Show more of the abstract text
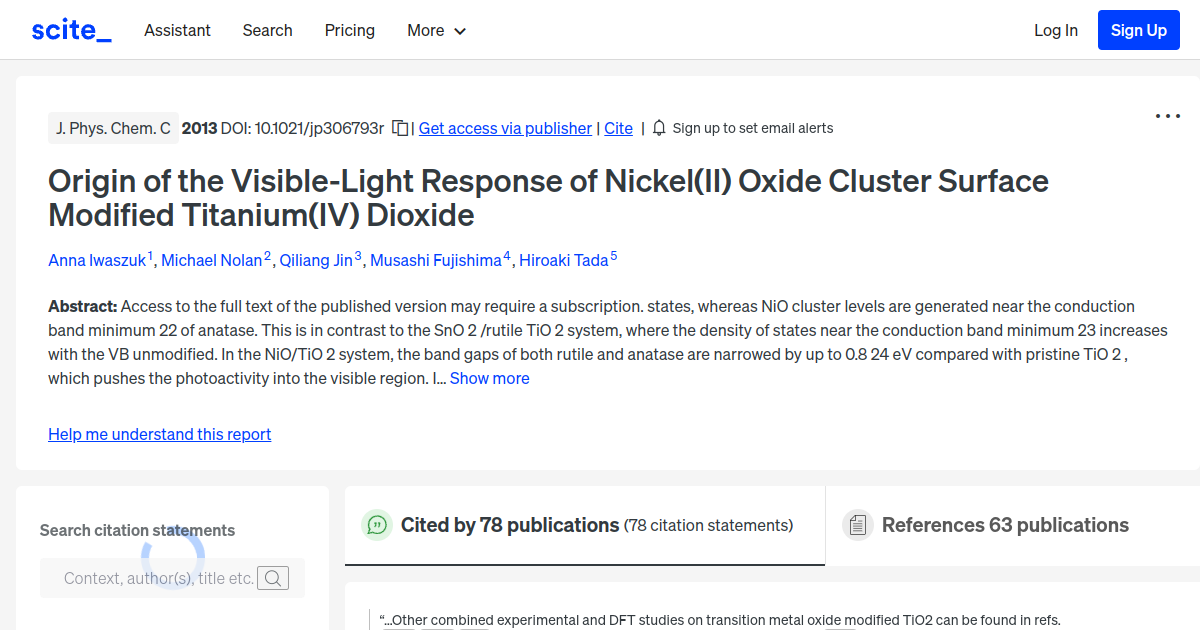 pos(489,378)
